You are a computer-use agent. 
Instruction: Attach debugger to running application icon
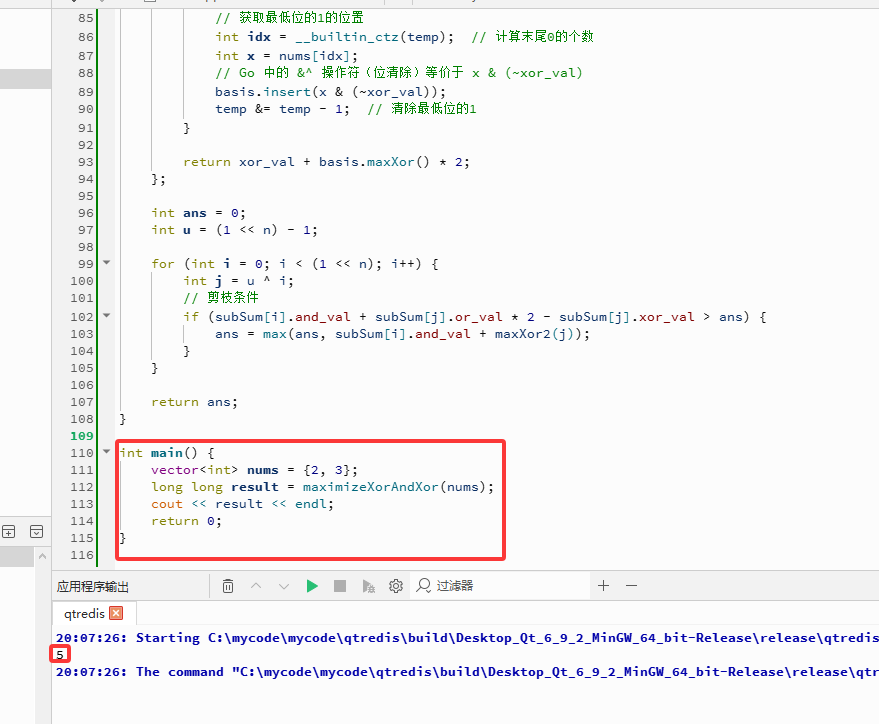click(x=368, y=586)
